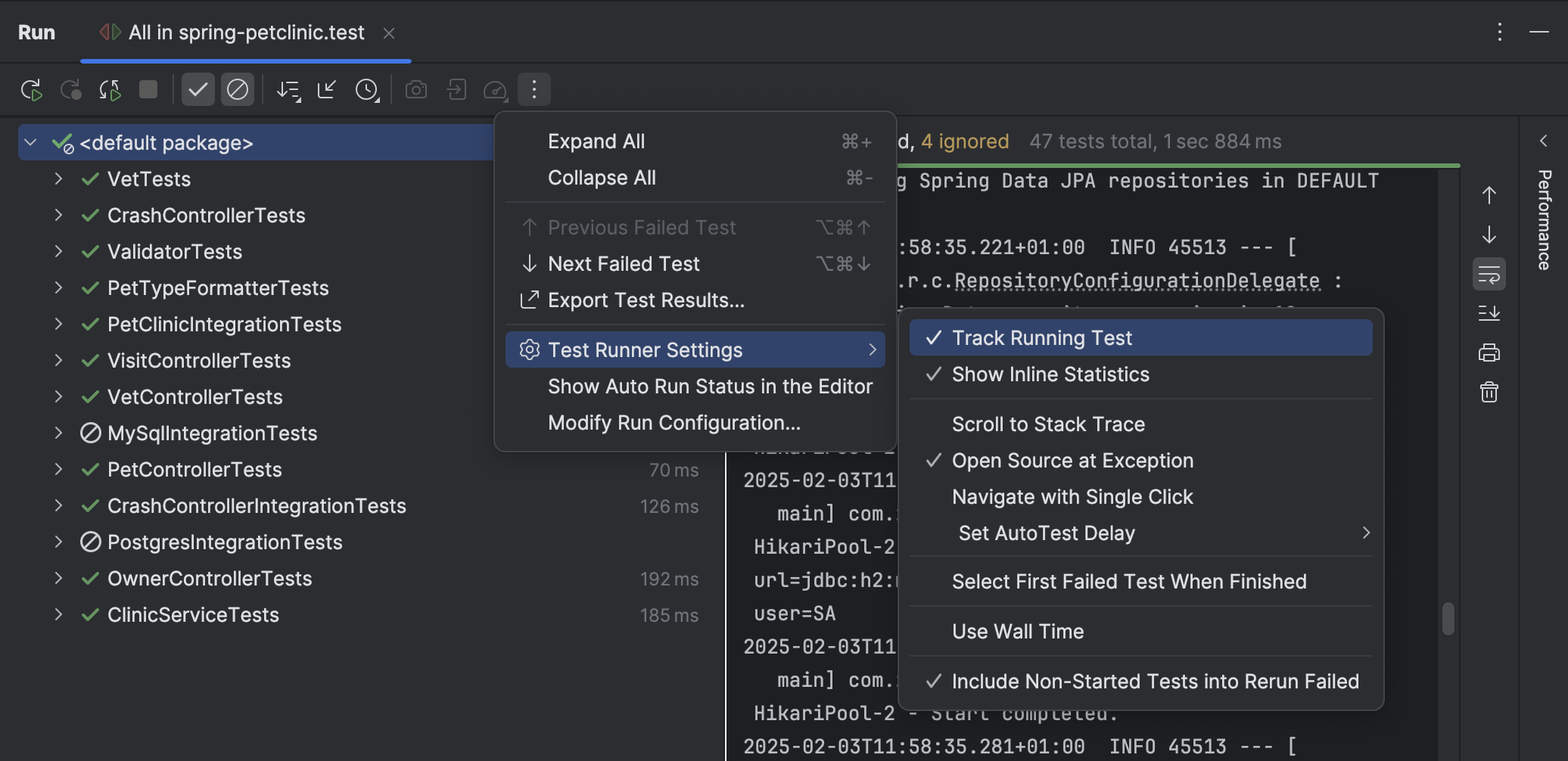Choose Export Test Results from the menu
The image size is (1568, 761).
(645, 300)
